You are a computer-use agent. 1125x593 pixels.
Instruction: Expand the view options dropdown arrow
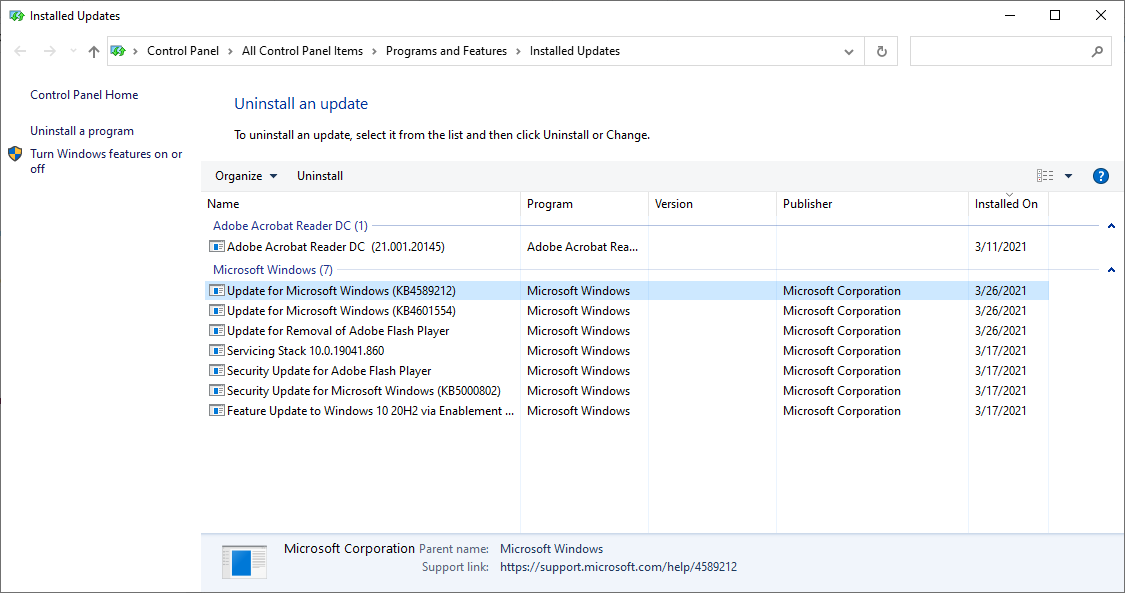click(1068, 176)
